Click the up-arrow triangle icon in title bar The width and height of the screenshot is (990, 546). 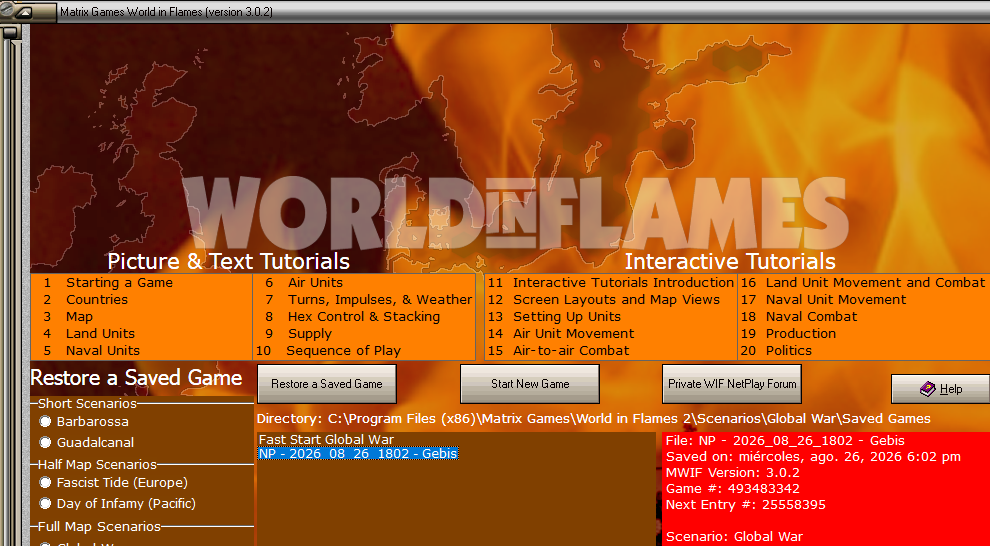24,13
